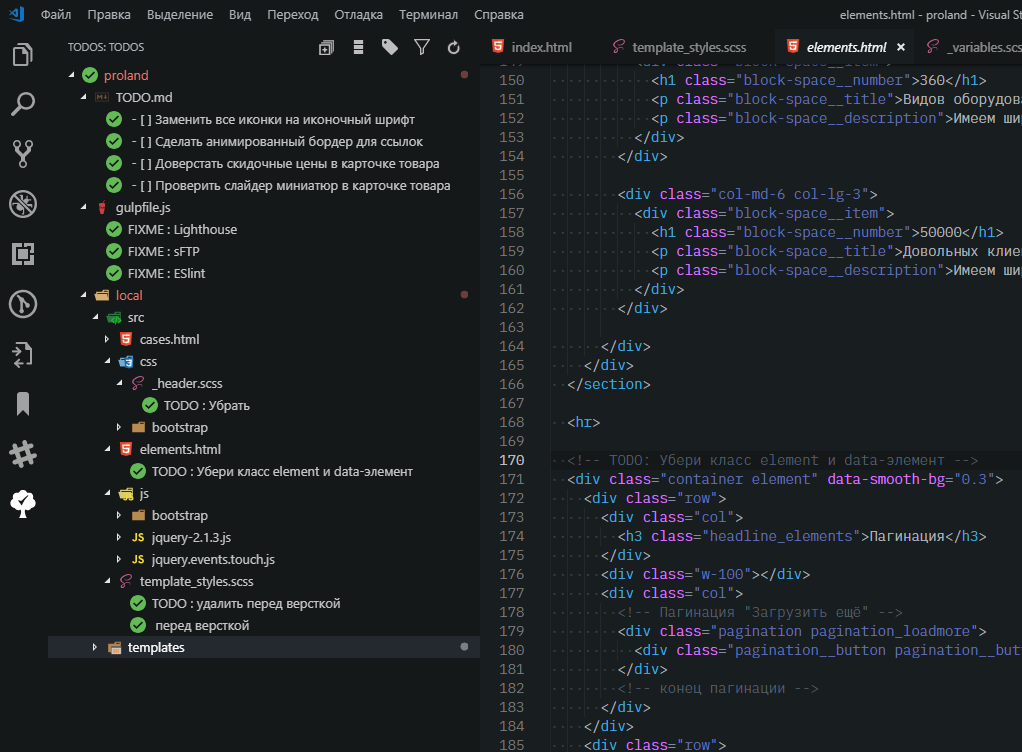
Task: Open the Source Control view
Action: click(x=23, y=154)
